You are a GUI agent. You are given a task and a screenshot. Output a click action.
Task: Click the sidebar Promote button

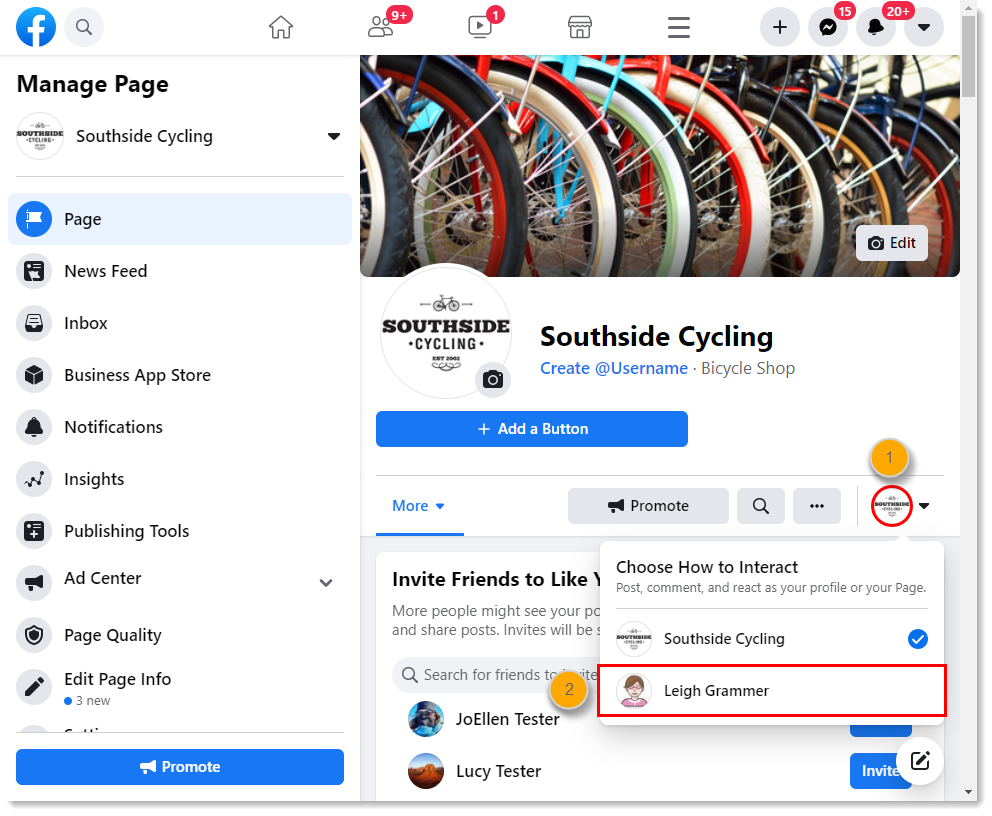(x=180, y=767)
